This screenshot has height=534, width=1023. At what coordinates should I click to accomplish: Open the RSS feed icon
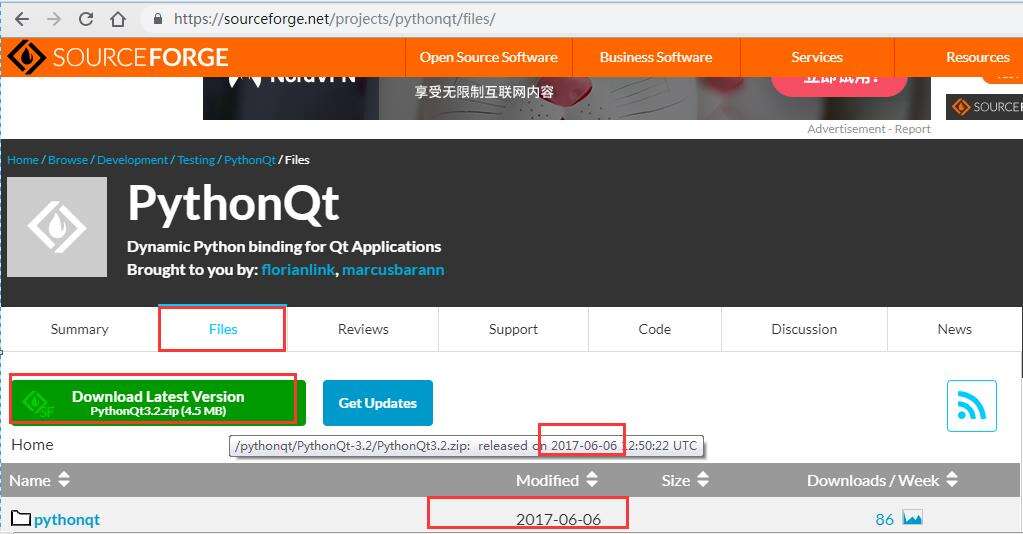(971, 406)
